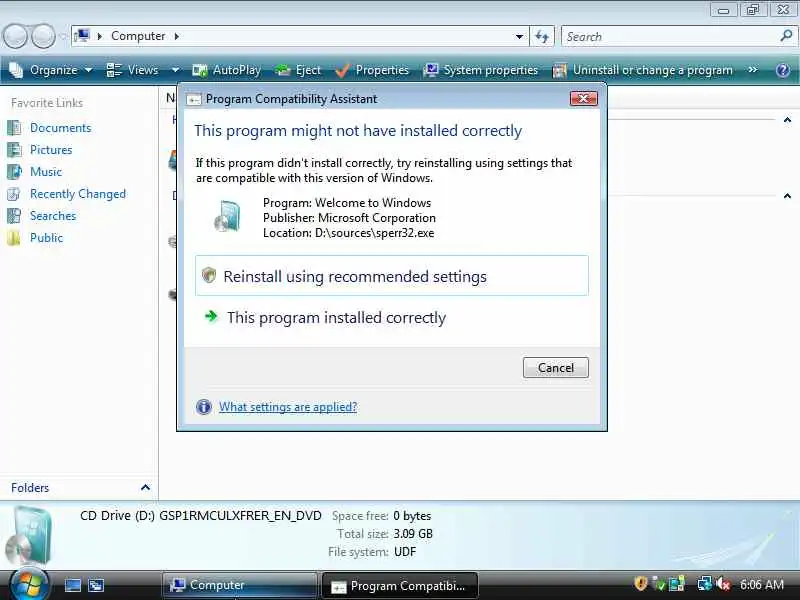
Task: Click the Pictures folder icon
Action: 14,149
